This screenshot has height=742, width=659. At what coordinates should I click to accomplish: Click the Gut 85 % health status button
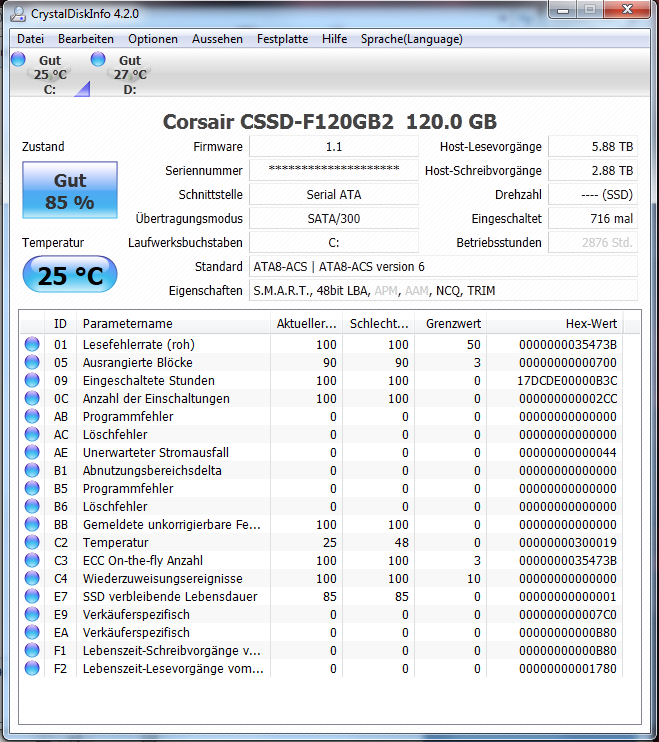[x=70, y=190]
